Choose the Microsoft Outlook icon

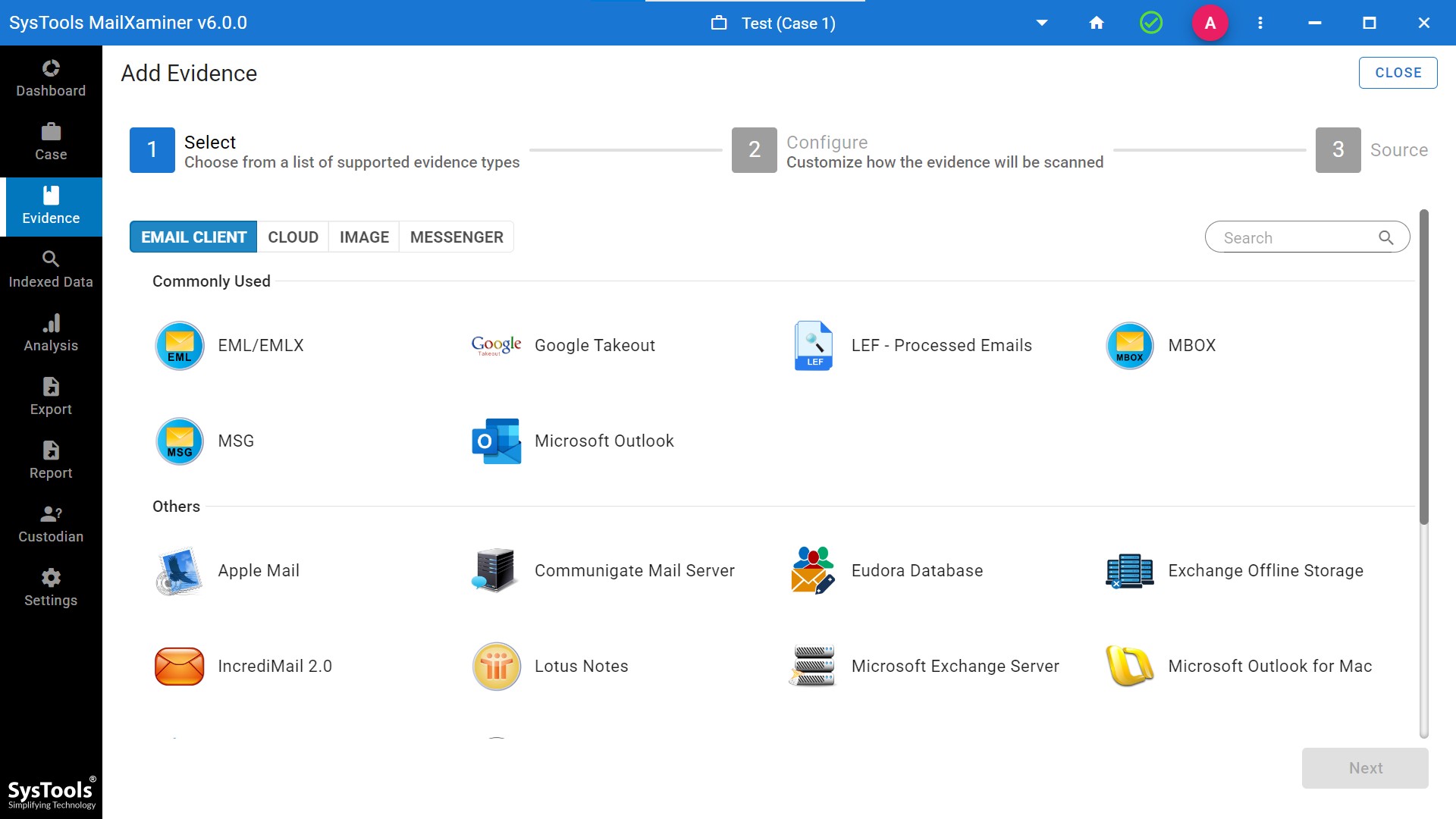click(x=496, y=441)
